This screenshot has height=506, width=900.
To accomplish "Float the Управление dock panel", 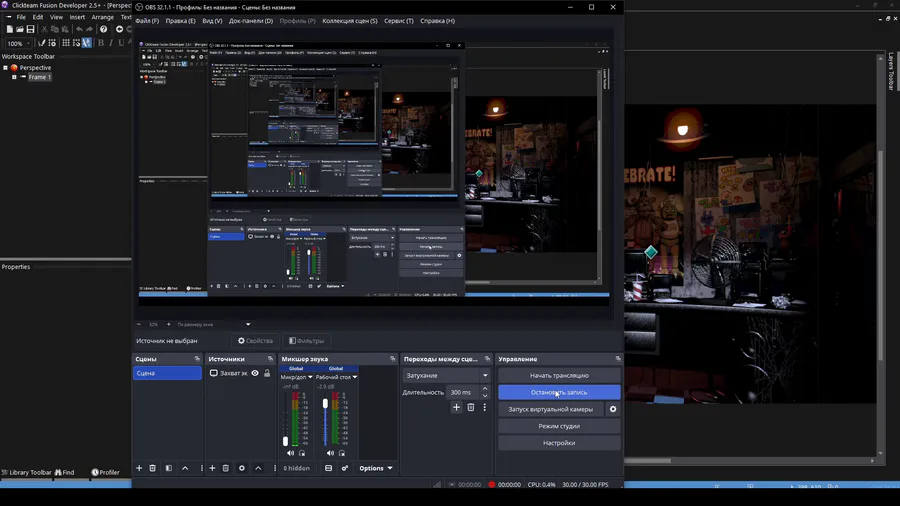I will pos(618,359).
